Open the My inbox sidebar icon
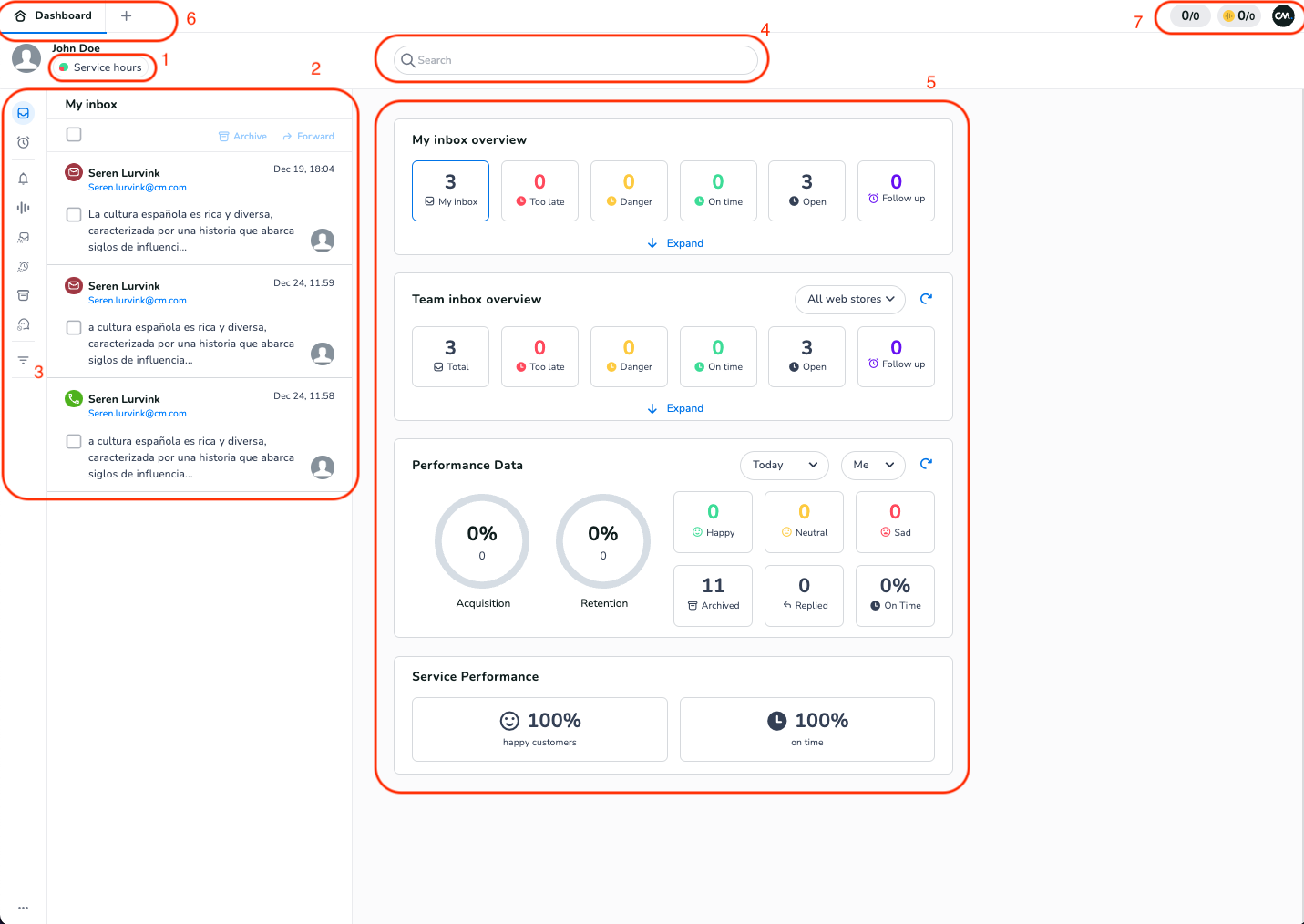1304x924 pixels. point(24,113)
